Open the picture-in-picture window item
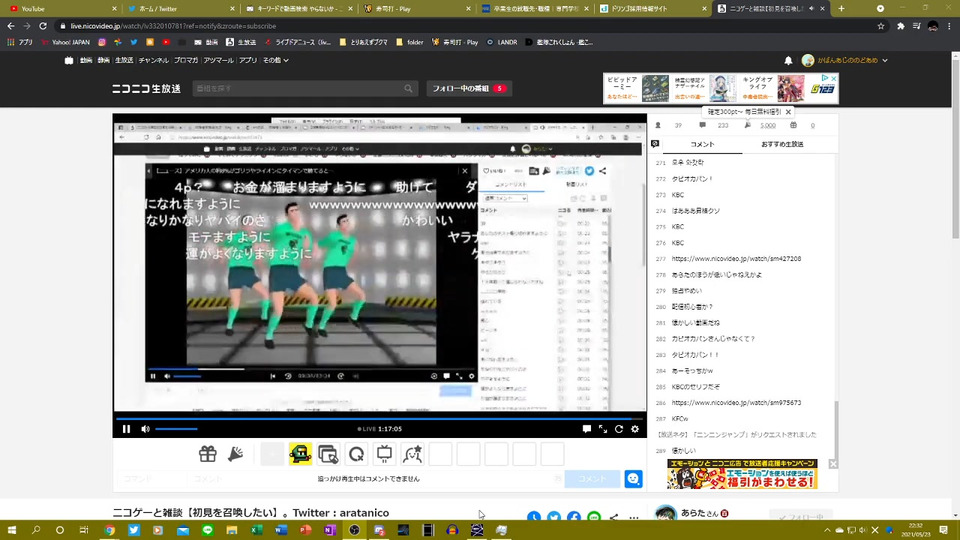 tap(328, 454)
